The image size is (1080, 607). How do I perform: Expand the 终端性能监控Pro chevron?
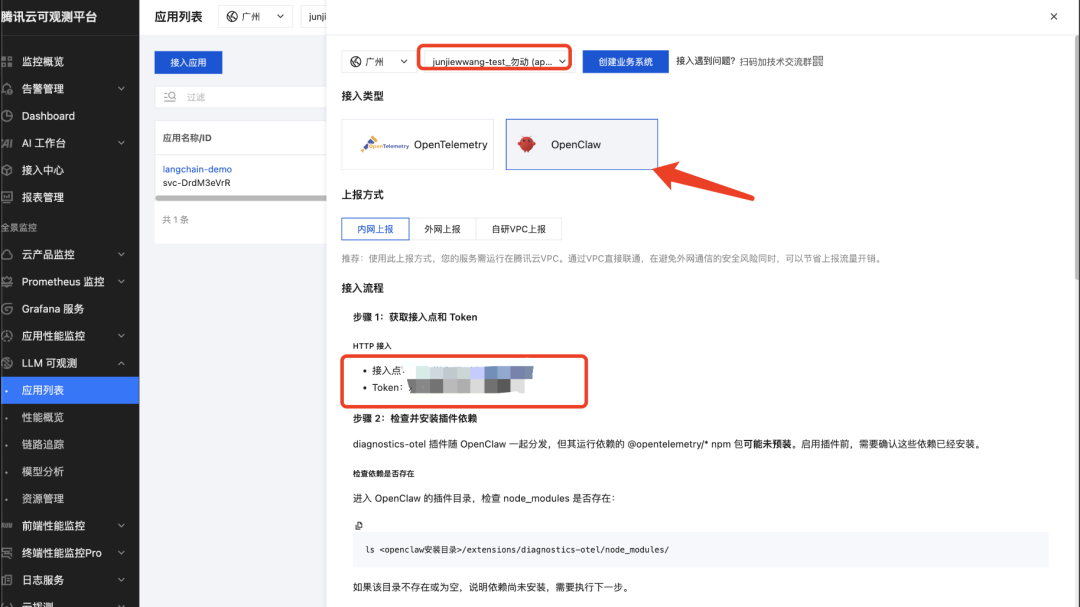pyautogui.click(x=121, y=553)
